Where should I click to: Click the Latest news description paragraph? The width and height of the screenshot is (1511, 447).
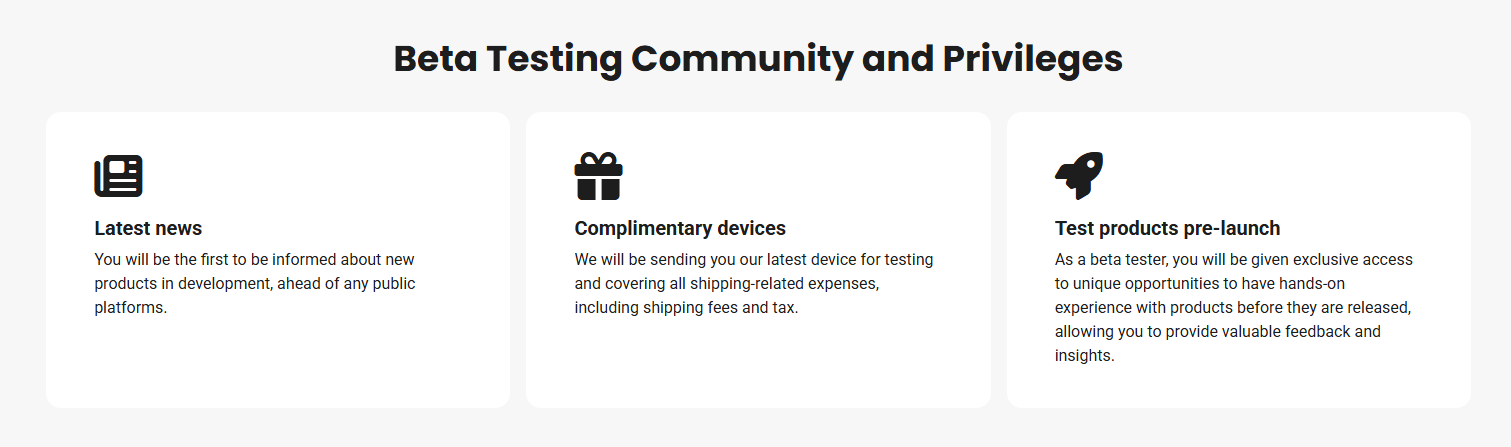point(255,283)
